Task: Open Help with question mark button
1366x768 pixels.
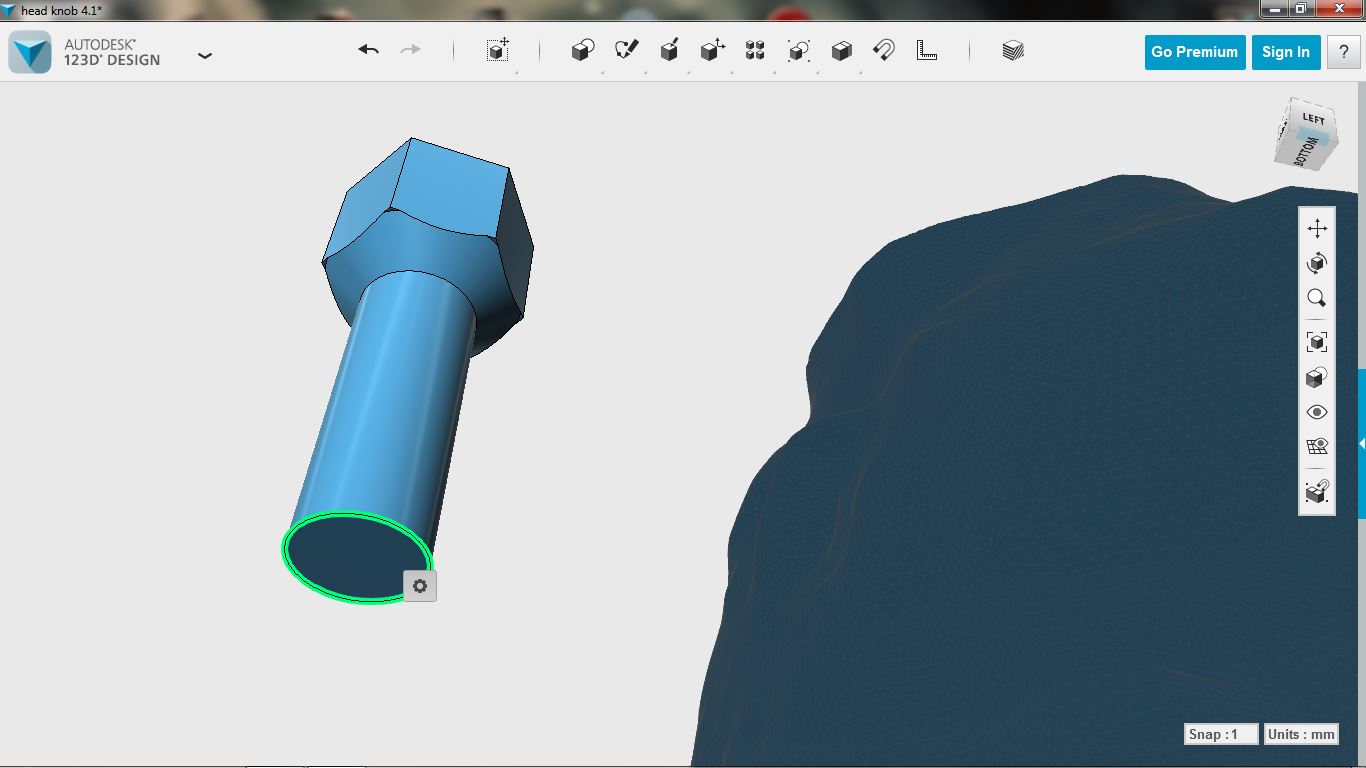Action: pos(1343,52)
